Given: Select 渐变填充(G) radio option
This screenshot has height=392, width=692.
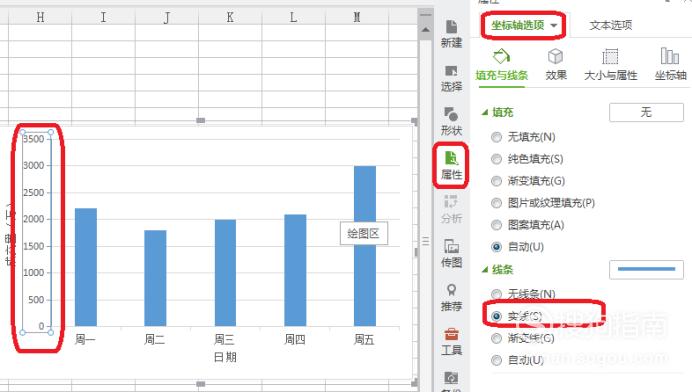Looking at the screenshot, I should (496, 181).
